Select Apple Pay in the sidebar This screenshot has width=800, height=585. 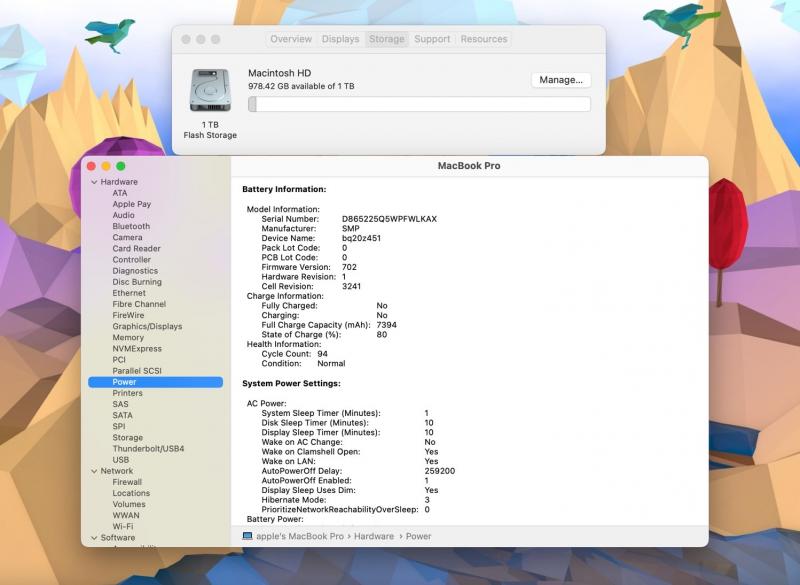click(132, 204)
